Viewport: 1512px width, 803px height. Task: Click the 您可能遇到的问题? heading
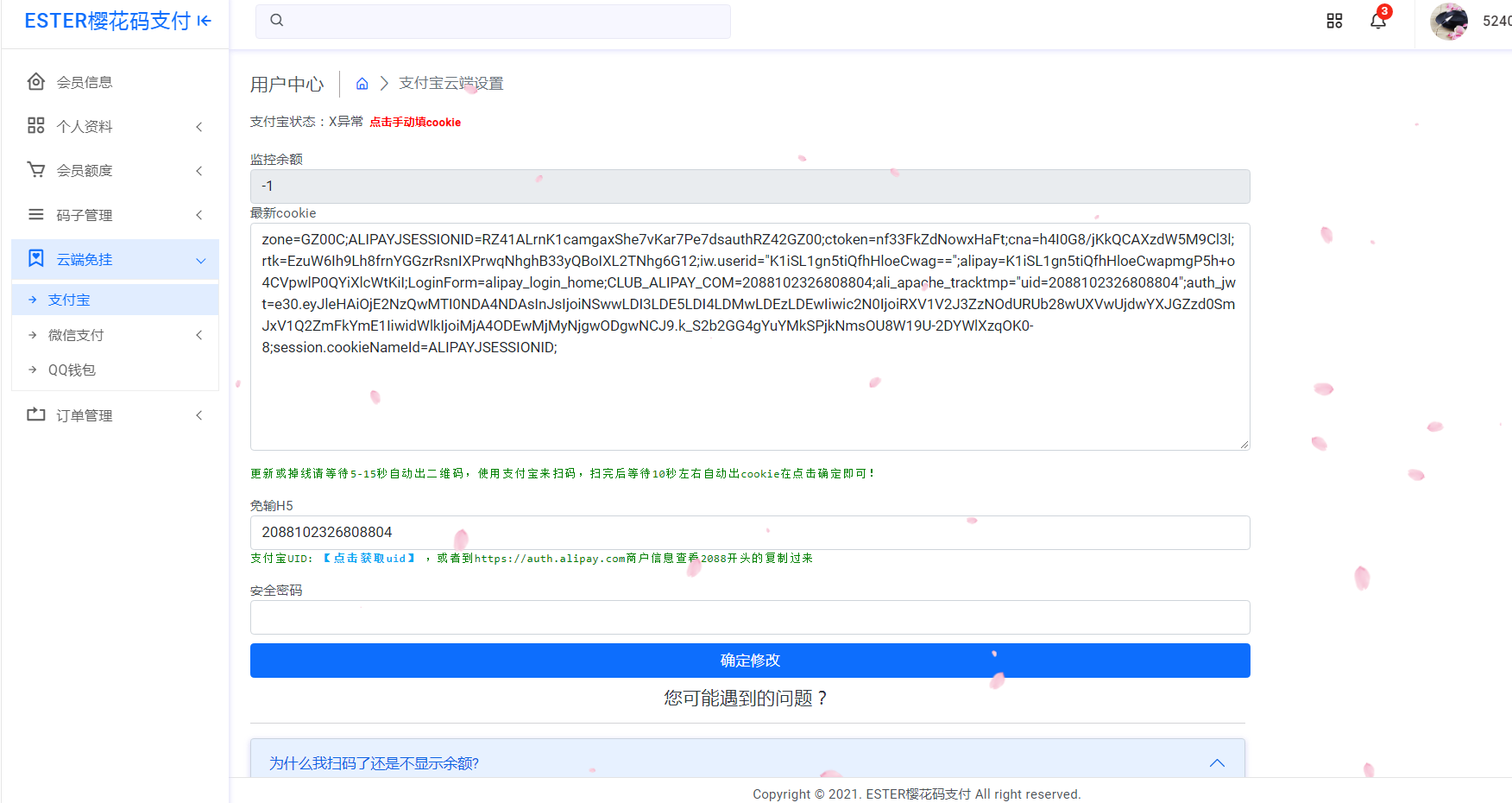point(747,698)
